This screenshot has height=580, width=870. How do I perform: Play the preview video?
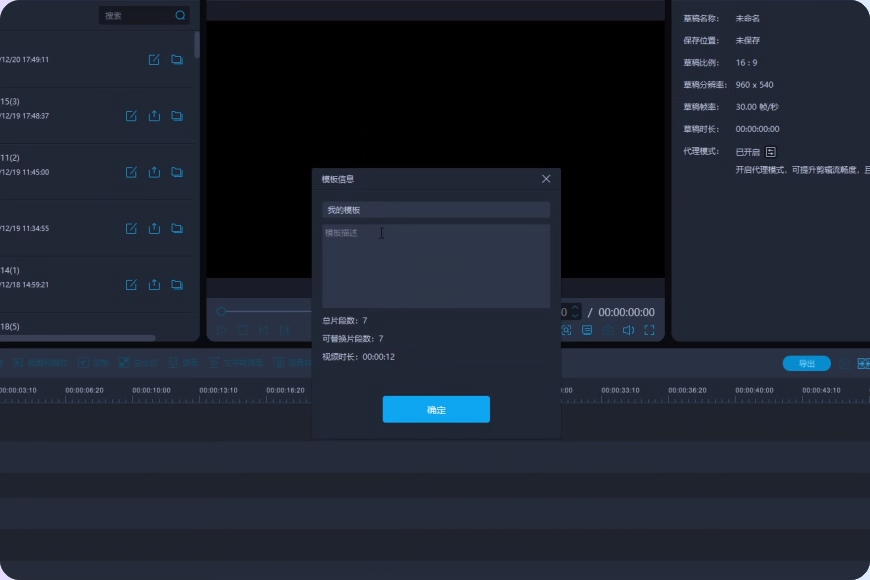[x=222, y=330]
